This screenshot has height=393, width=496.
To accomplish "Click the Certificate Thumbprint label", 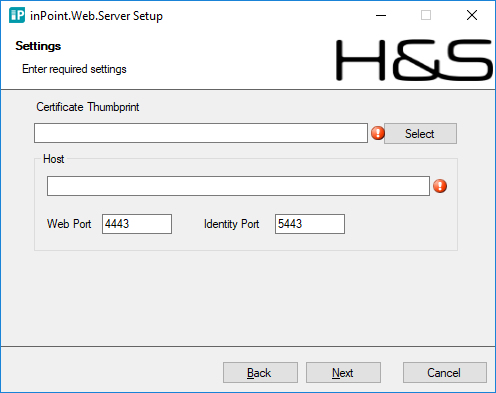I will (88, 107).
